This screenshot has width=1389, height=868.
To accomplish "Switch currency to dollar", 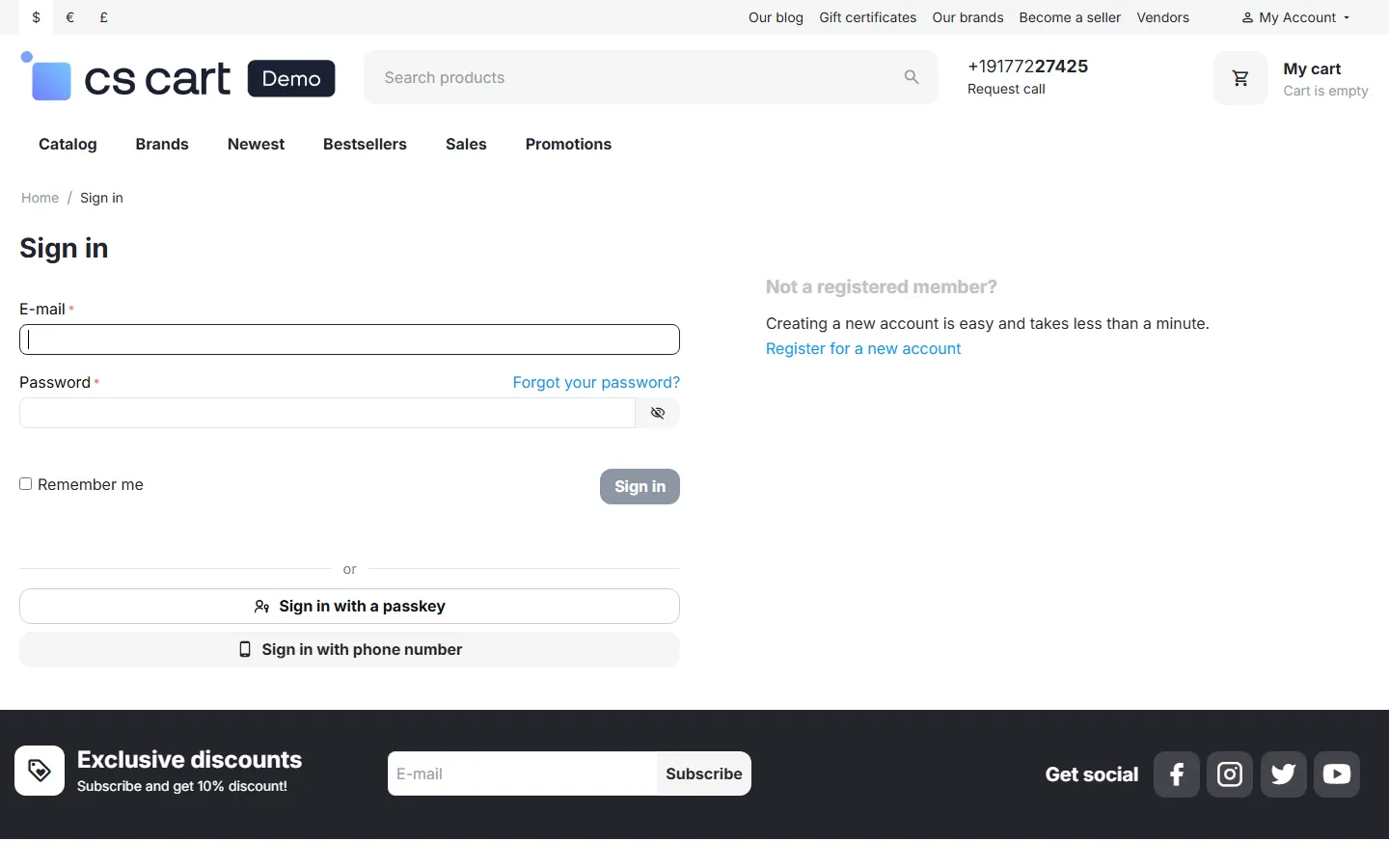I will pos(37,17).
